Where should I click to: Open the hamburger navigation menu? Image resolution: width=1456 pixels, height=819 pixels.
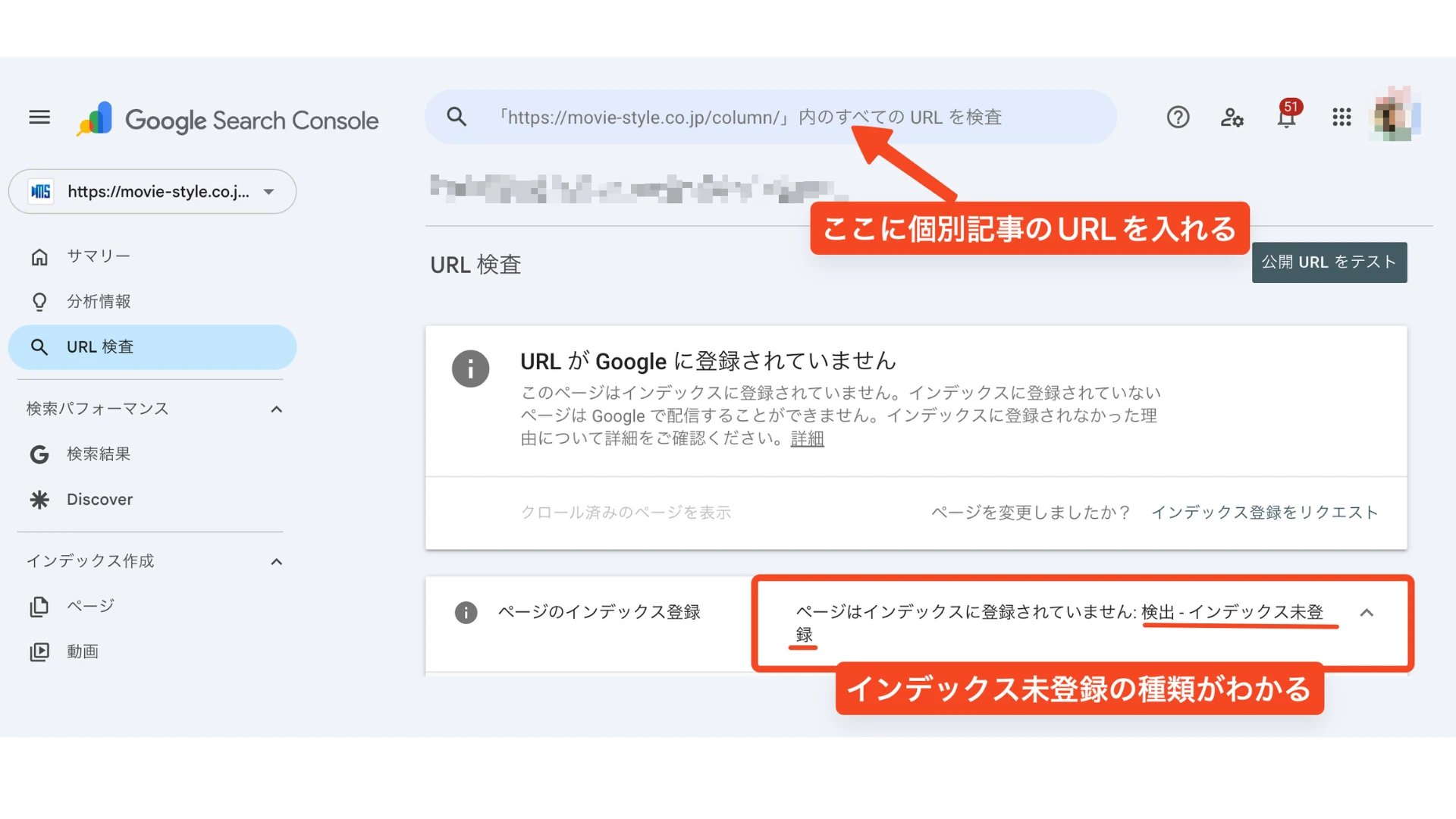[39, 118]
